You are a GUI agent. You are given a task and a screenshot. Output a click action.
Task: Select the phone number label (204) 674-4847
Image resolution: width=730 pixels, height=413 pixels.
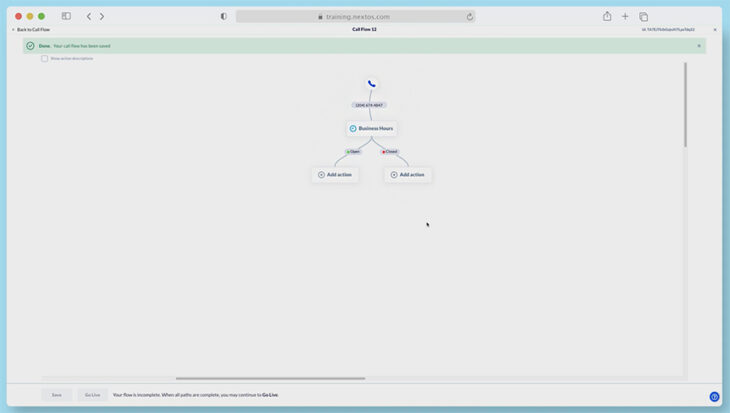pyautogui.click(x=369, y=105)
